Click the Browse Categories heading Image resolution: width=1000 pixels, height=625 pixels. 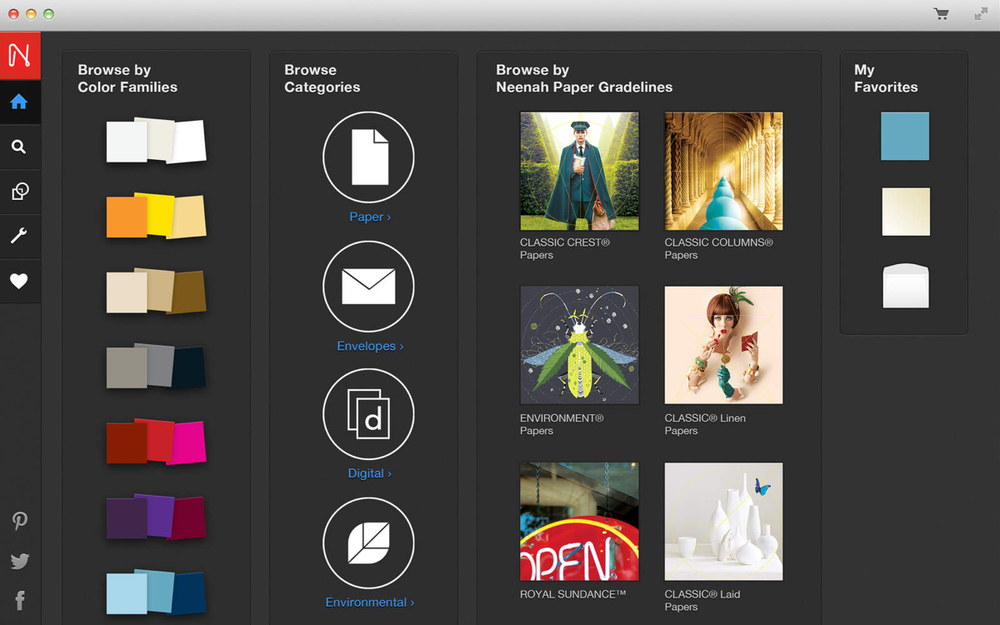pyautogui.click(x=322, y=78)
